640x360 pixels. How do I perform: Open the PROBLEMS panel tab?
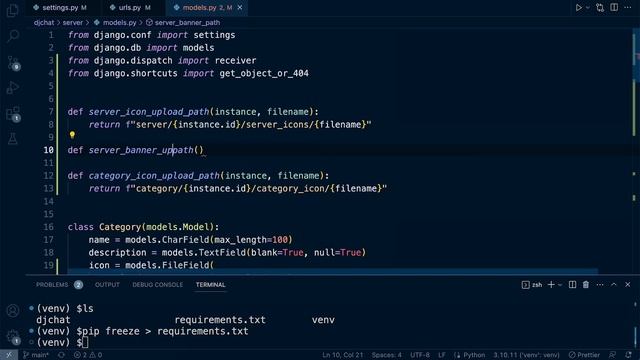click(x=52, y=284)
